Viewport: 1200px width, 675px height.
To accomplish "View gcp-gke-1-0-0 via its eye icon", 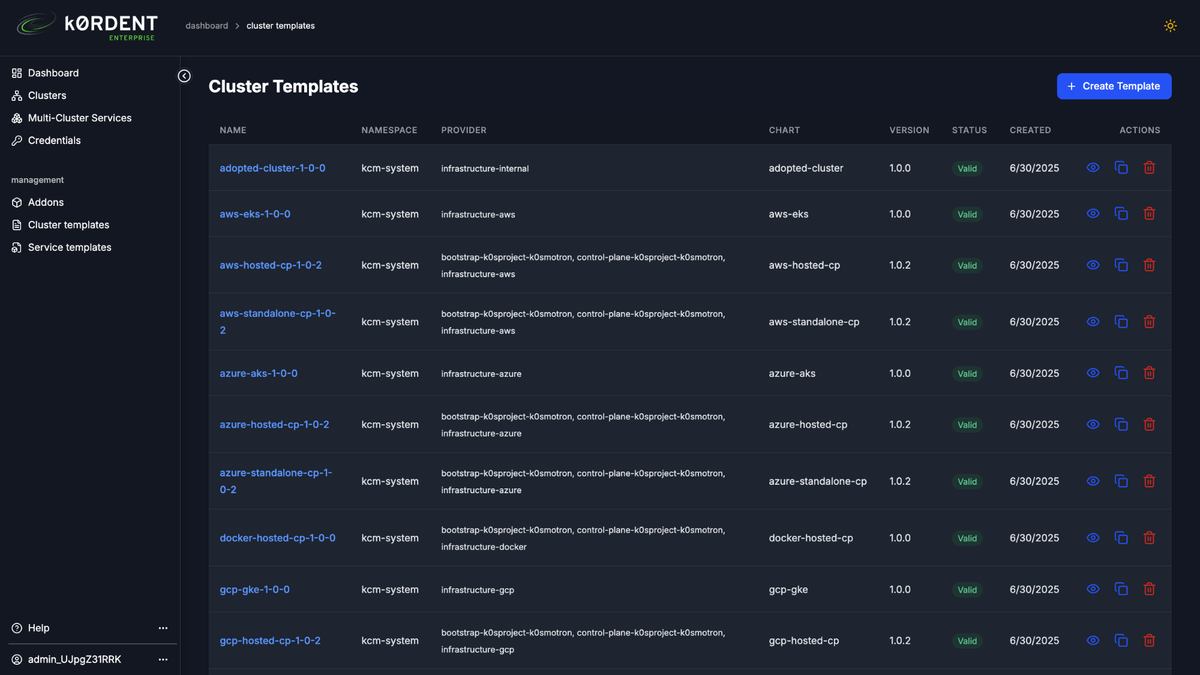I will click(x=1093, y=589).
